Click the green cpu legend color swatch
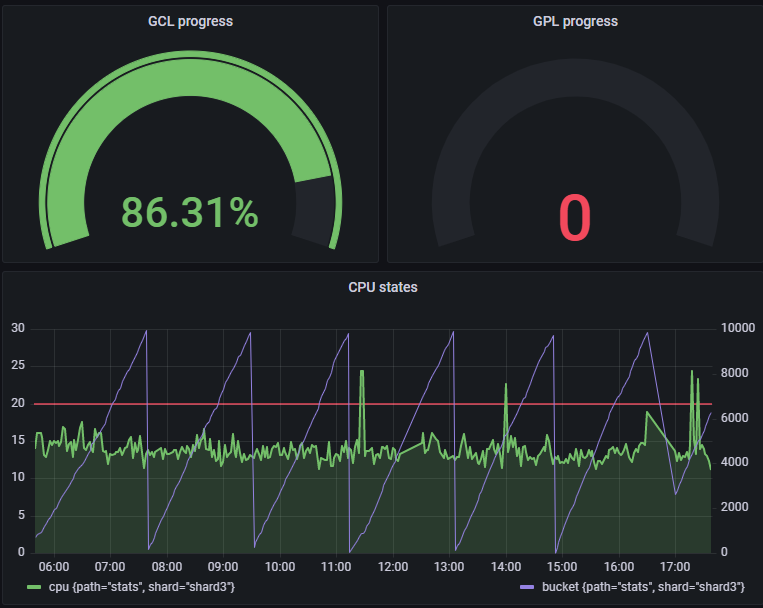Image resolution: width=763 pixels, height=608 pixels. tap(35, 587)
